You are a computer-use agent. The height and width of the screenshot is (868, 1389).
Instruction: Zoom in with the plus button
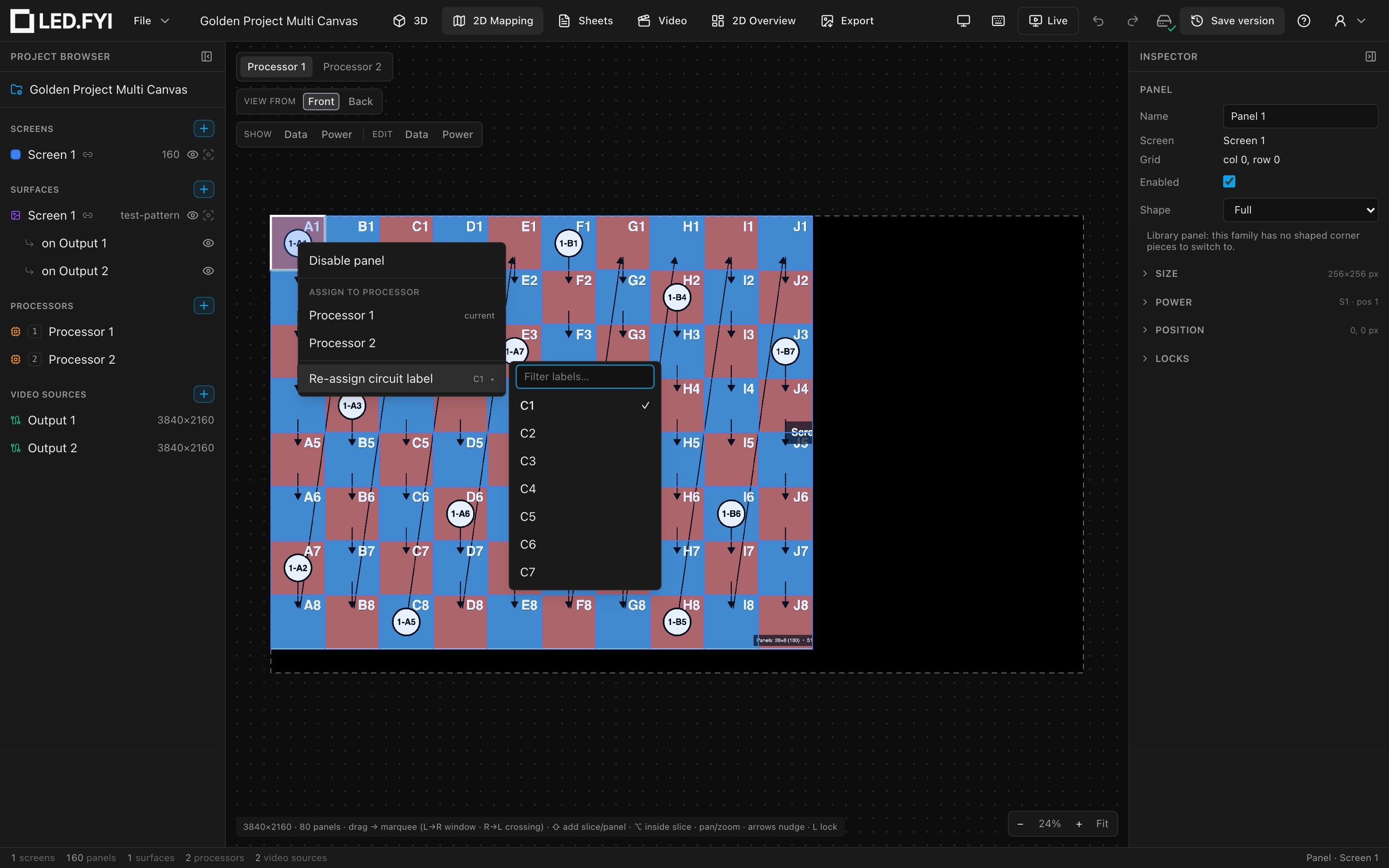1079,824
